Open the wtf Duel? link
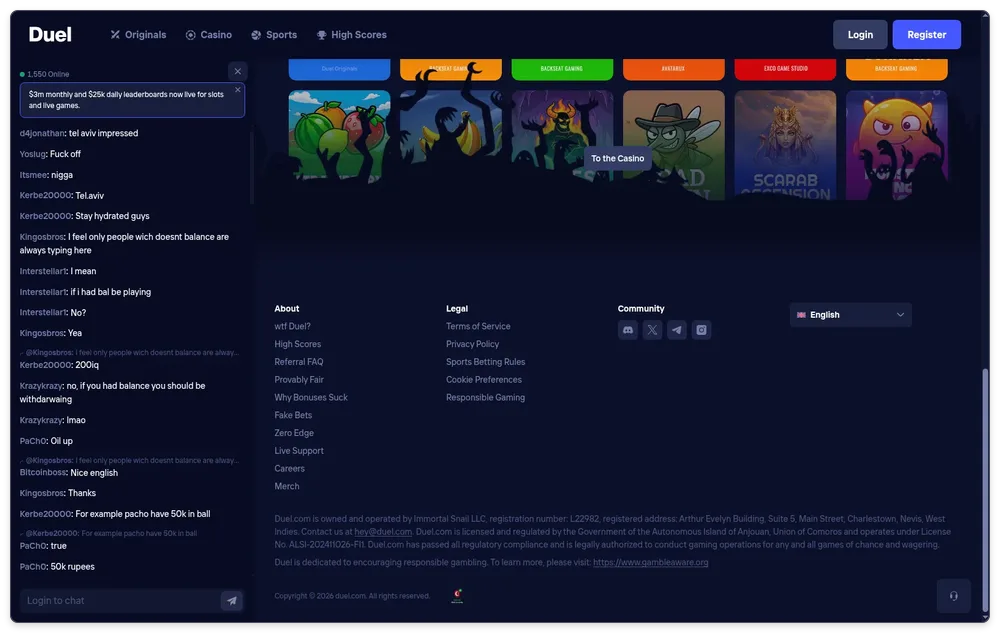This screenshot has width=1000, height=633. coord(293,326)
